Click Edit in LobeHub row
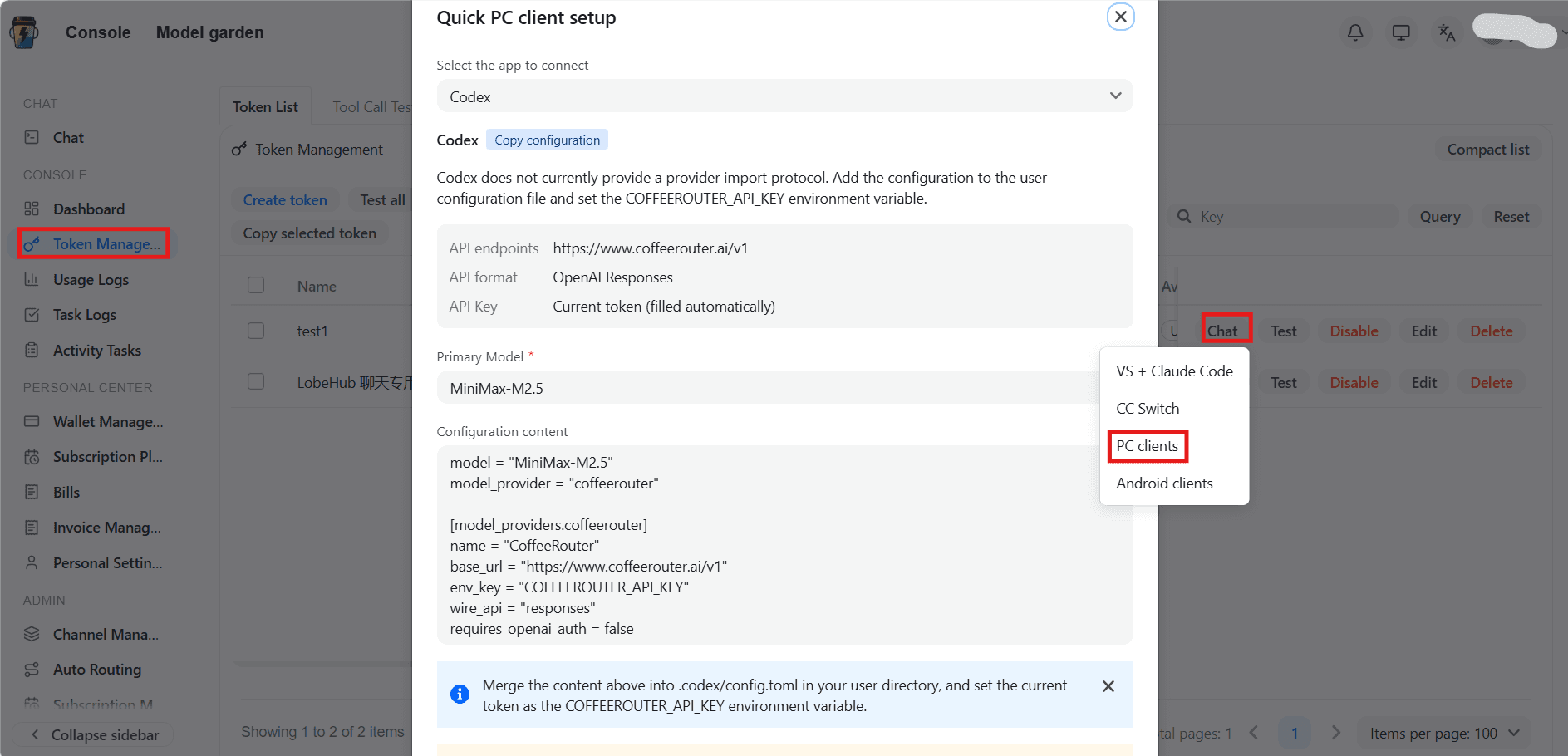This screenshot has width=1568, height=756. click(x=1423, y=382)
